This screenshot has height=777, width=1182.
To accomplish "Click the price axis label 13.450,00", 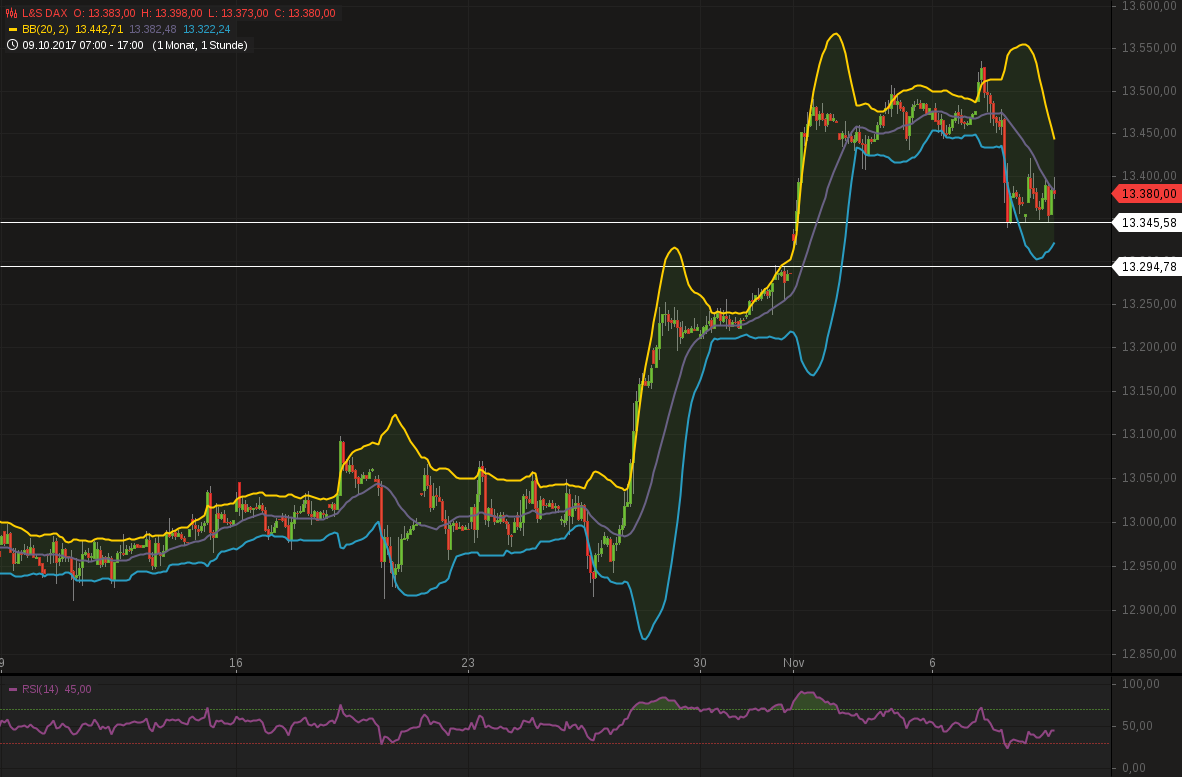I will 1149,133.
